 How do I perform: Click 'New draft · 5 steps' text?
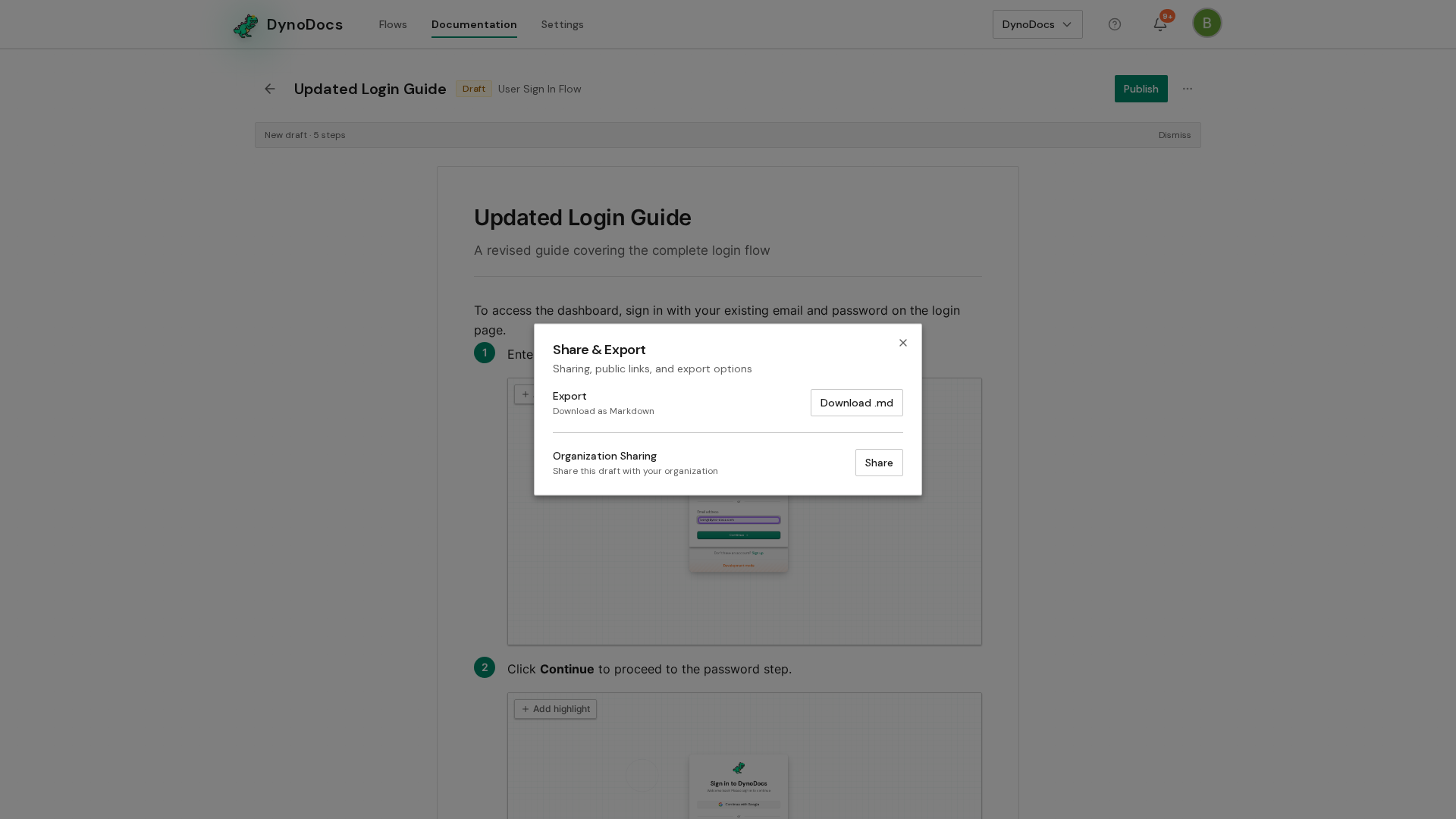click(305, 135)
